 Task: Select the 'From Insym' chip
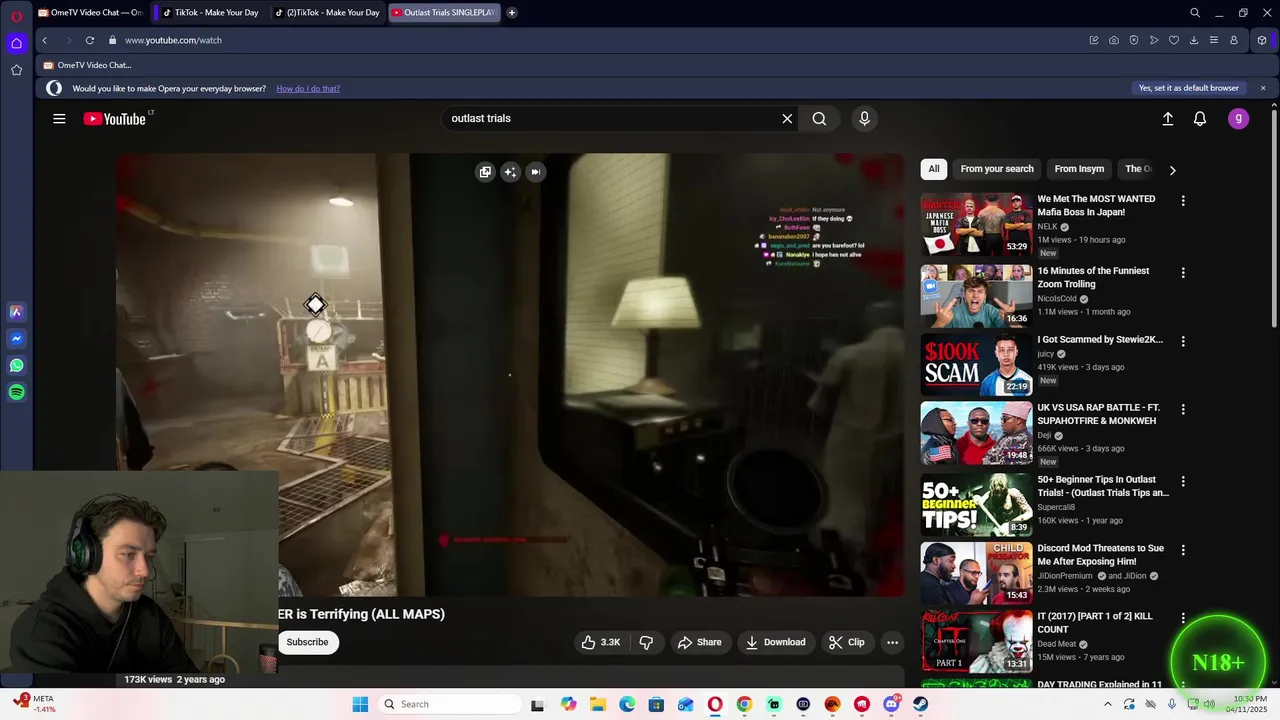(x=1079, y=169)
